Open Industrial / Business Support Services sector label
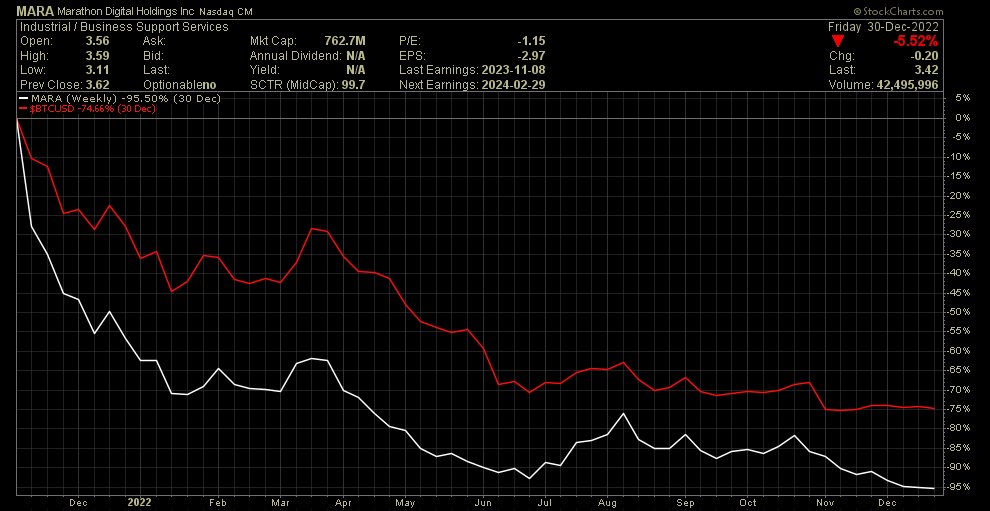990x511 pixels. pos(116,27)
